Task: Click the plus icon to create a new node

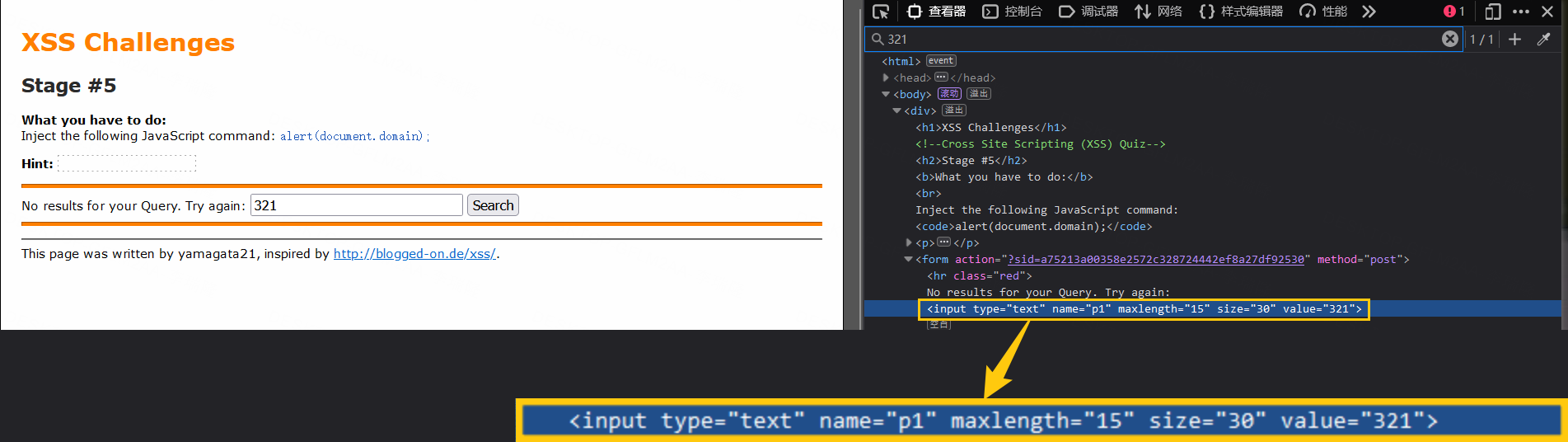Action: pyautogui.click(x=1514, y=39)
